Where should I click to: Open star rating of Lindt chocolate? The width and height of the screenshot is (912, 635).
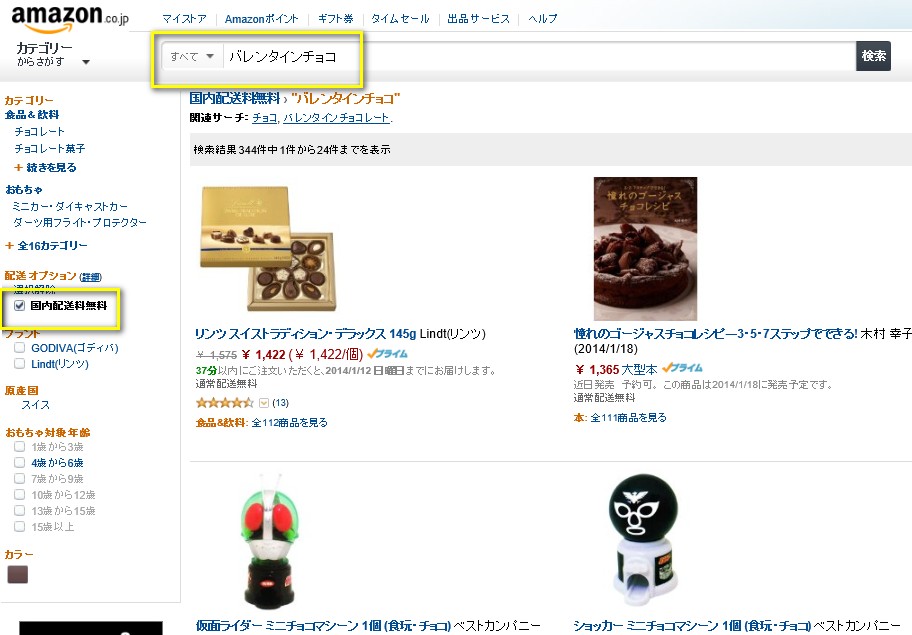click(225, 402)
